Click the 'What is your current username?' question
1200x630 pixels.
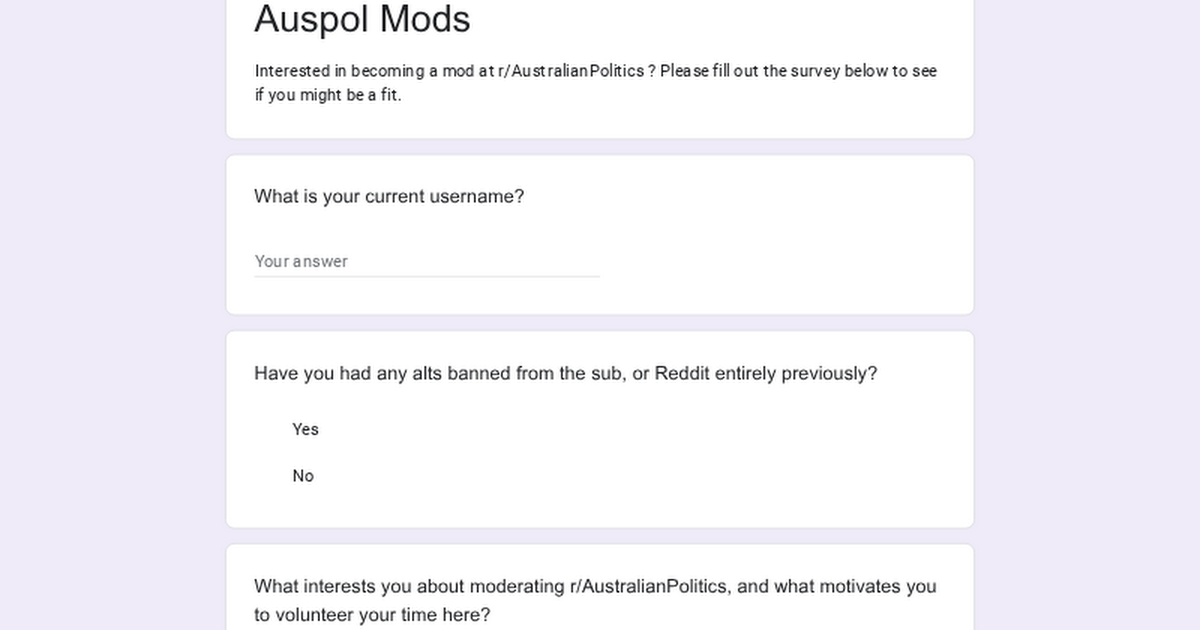[x=389, y=197]
